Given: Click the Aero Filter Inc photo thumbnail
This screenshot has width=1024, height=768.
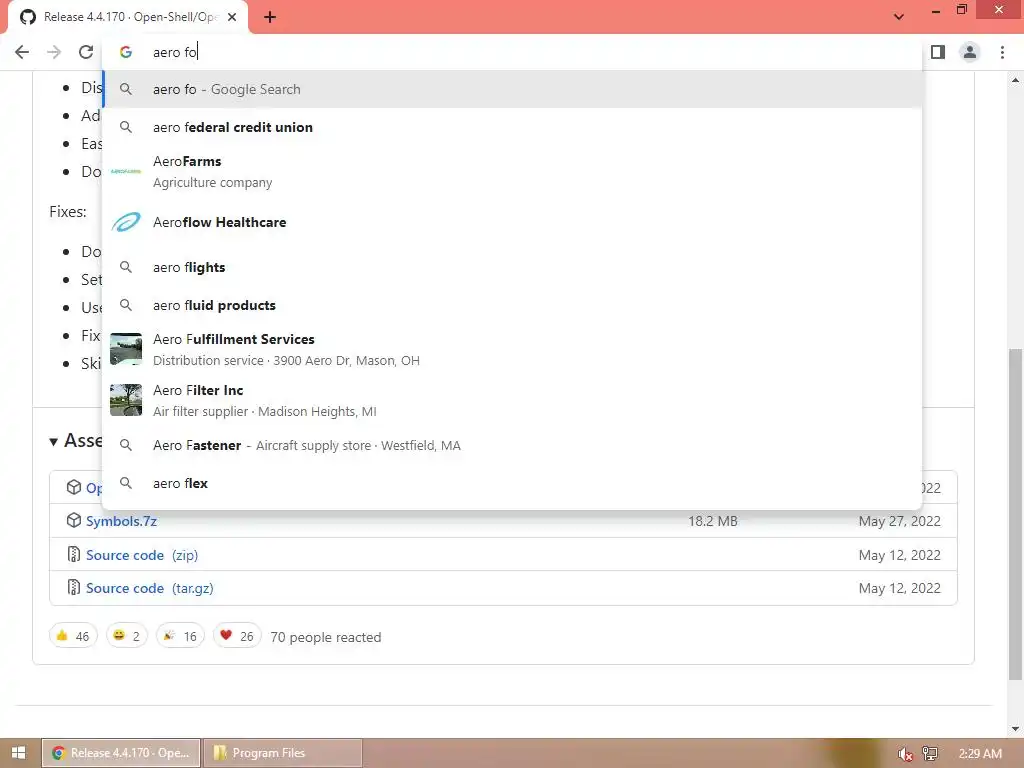Looking at the screenshot, I should pyautogui.click(x=126, y=400).
